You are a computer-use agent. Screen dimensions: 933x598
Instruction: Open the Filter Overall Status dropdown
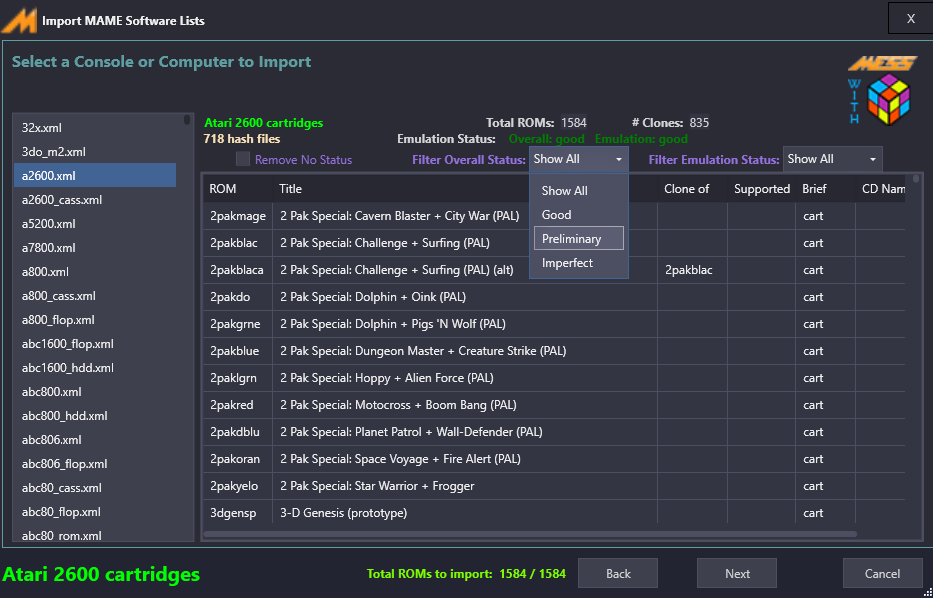point(578,159)
